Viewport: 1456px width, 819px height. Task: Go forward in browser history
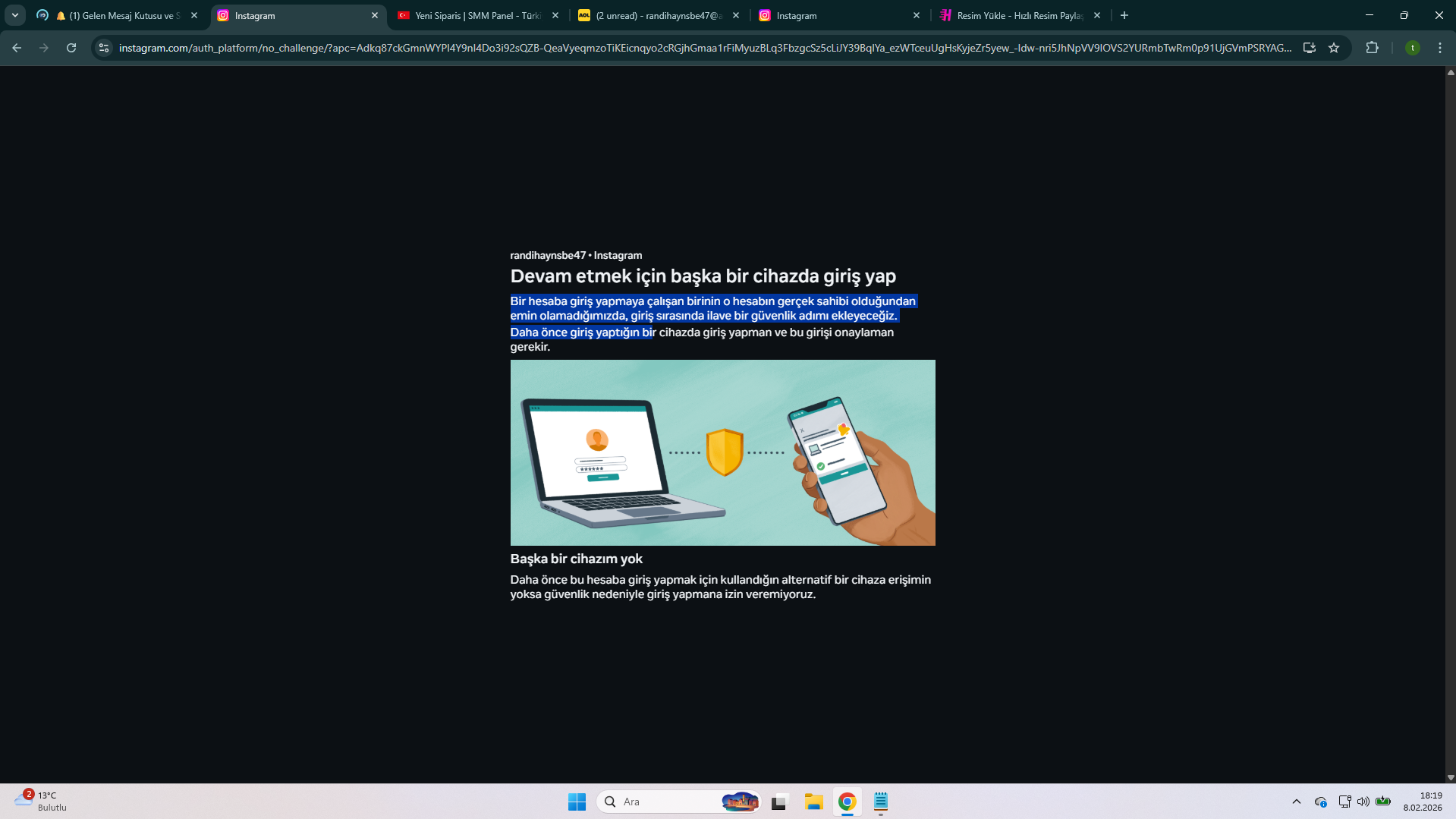44,48
